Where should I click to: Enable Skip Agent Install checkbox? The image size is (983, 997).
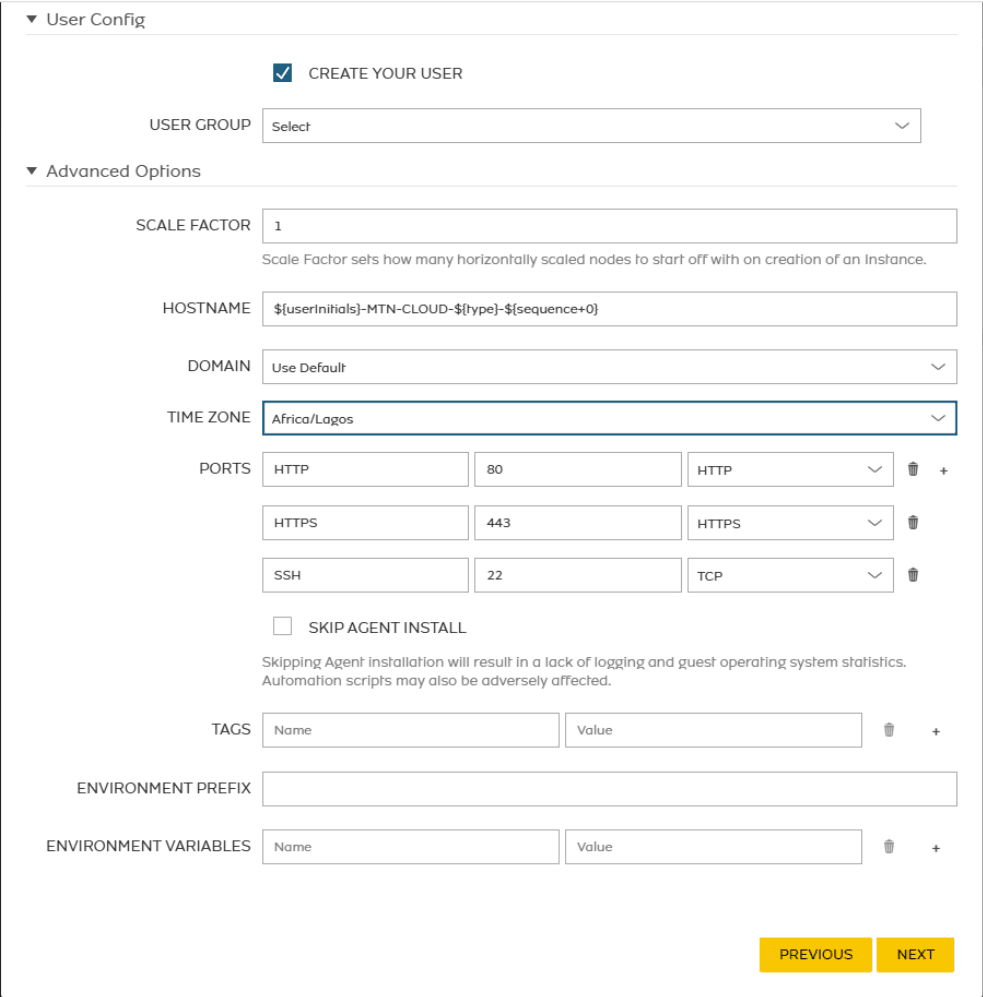[x=282, y=626]
